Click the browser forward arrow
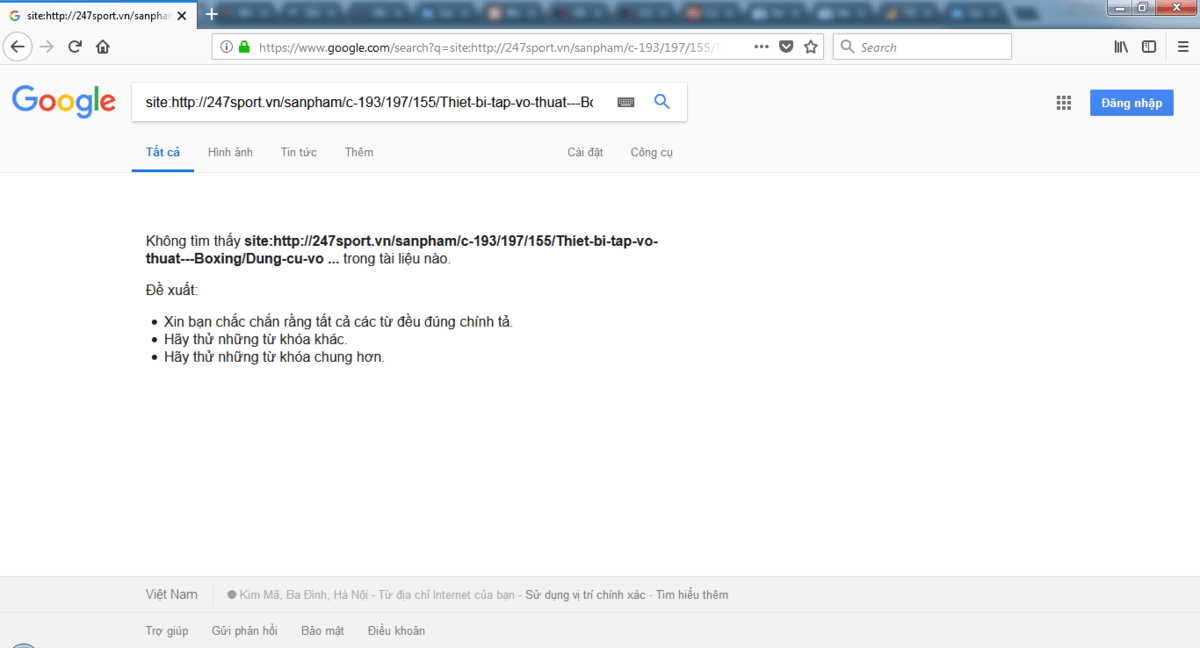The height and width of the screenshot is (648, 1200). pyautogui.click(x=46, y=47)
